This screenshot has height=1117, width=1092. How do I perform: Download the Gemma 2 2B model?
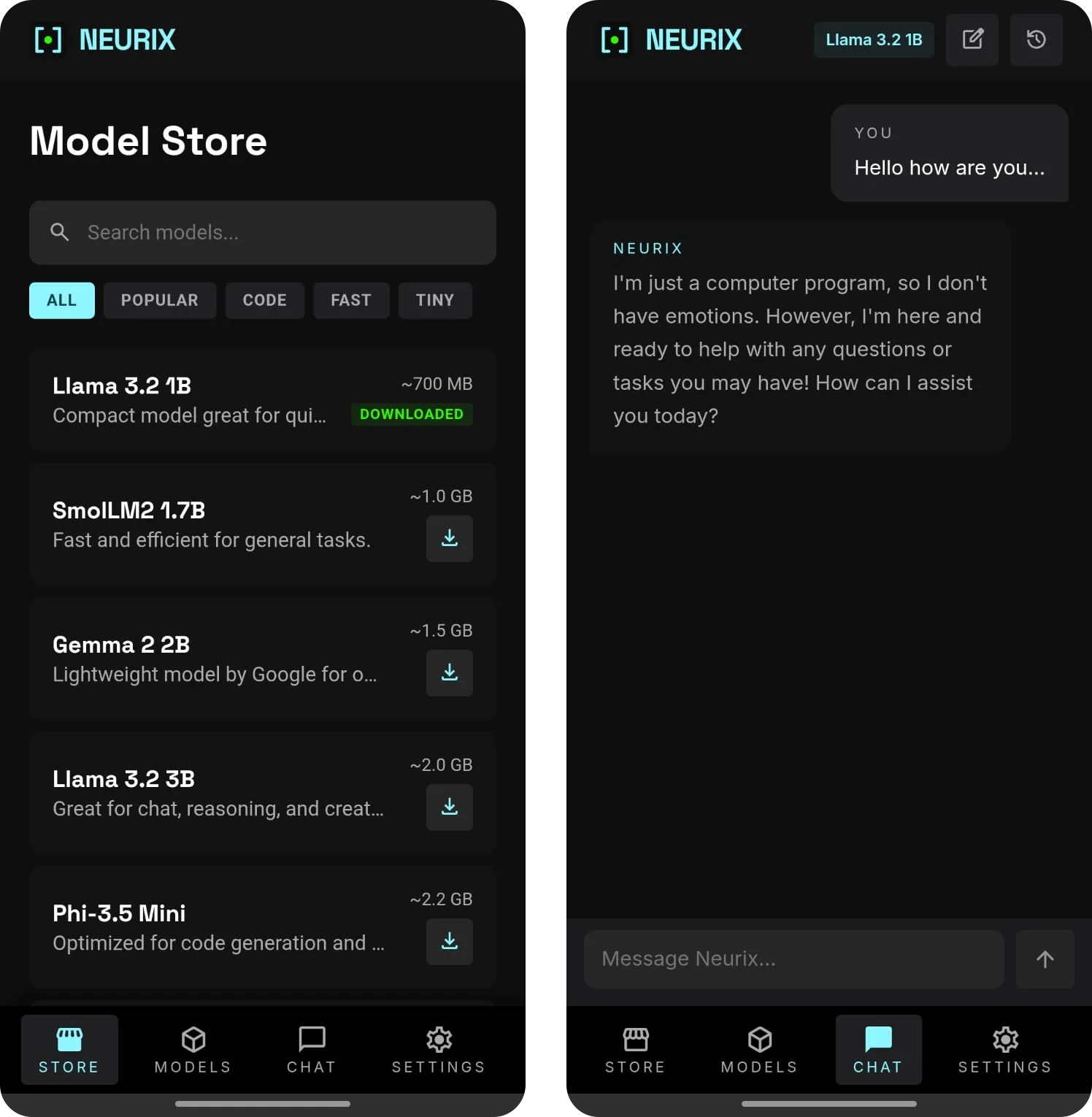pyautogui.click(x=450, y=673)
